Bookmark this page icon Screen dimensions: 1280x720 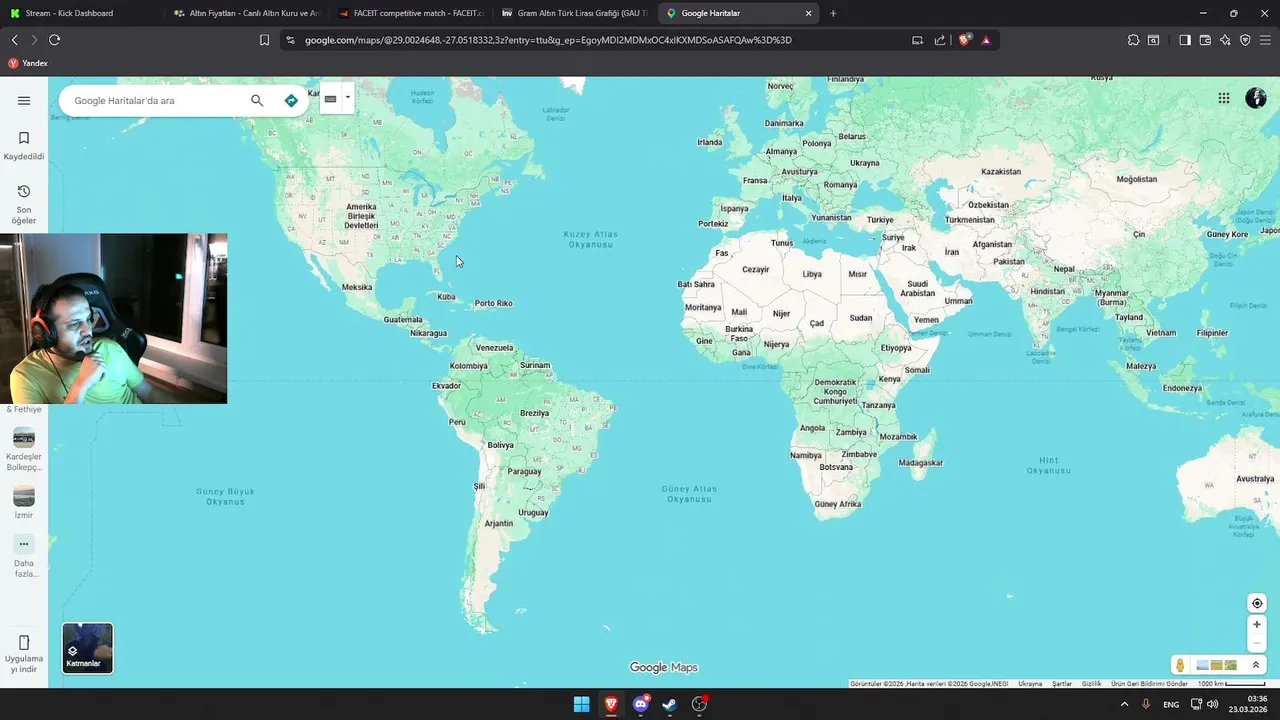click(x=264, y=40)
